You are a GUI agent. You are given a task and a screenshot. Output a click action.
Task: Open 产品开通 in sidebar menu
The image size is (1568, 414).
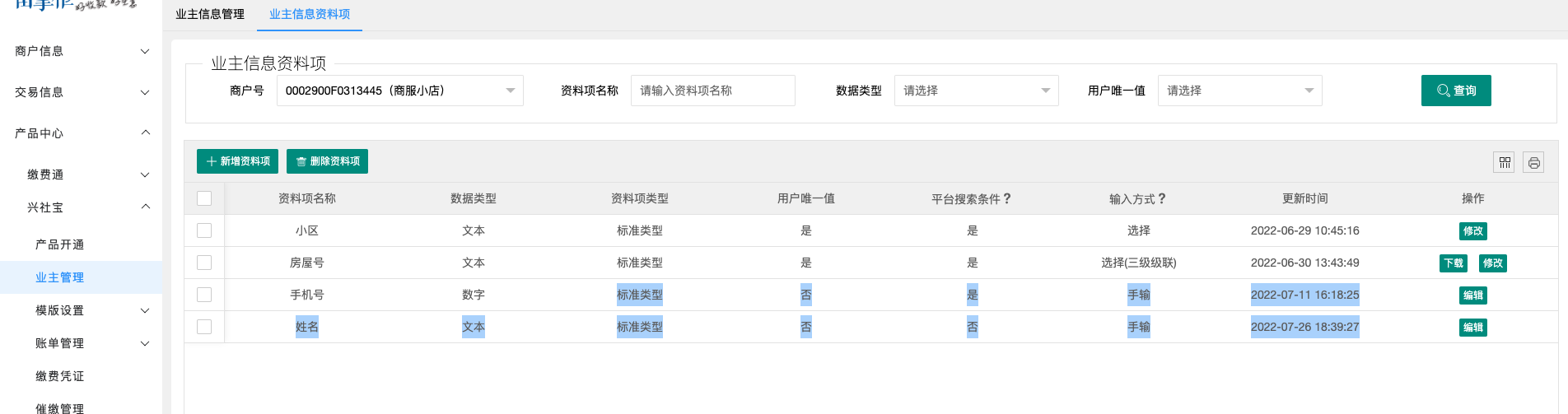(x=60, y=244)
